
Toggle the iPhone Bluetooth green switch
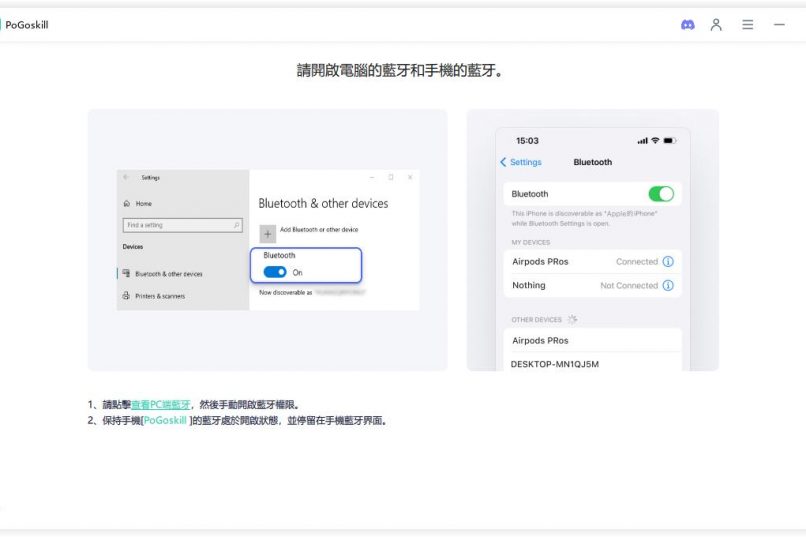[x=660, y=194]
